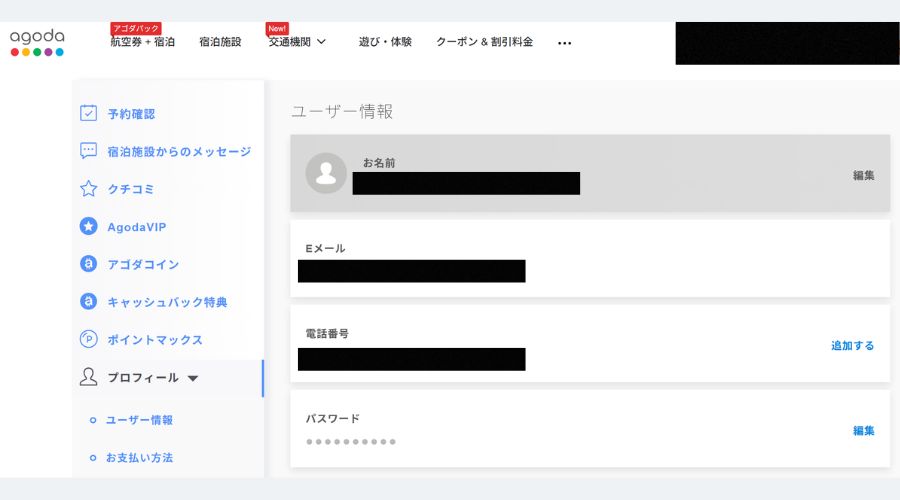Viewport: 900px width, 500px height.
Task: Click the アゴダコイン coin icon
Action: tap(88, 263)
